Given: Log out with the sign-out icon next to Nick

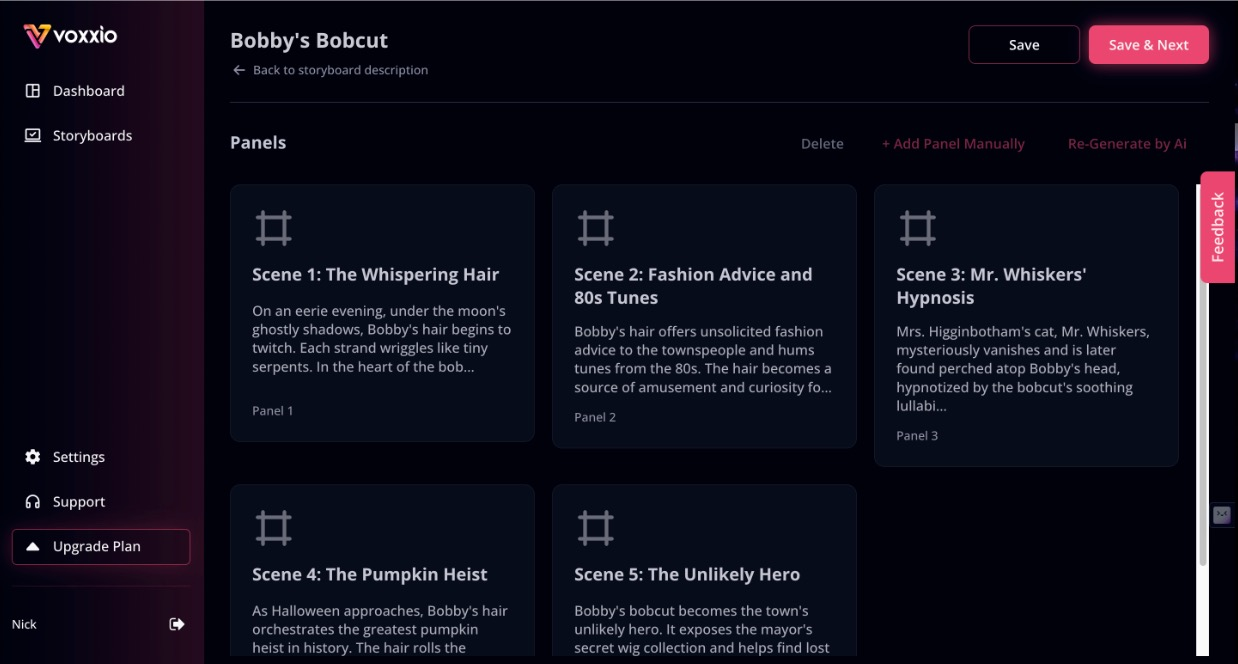Looking at the screenshot, I should click(176, 623).
